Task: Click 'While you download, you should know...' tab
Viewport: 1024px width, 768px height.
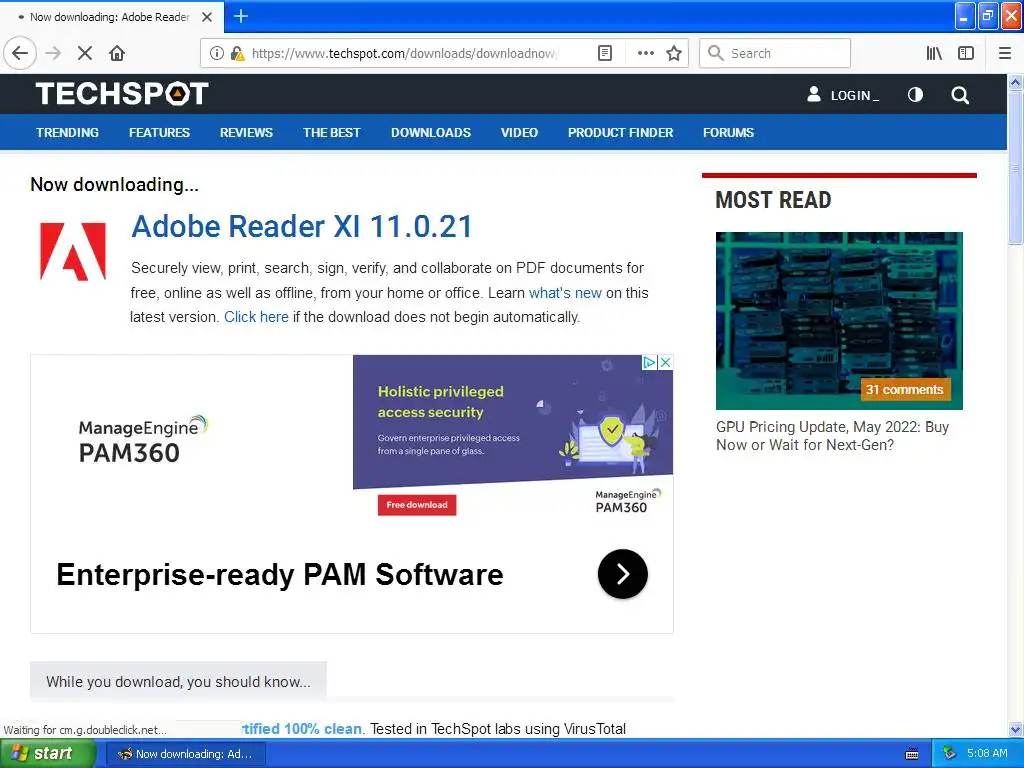Action: coord(178,681)
